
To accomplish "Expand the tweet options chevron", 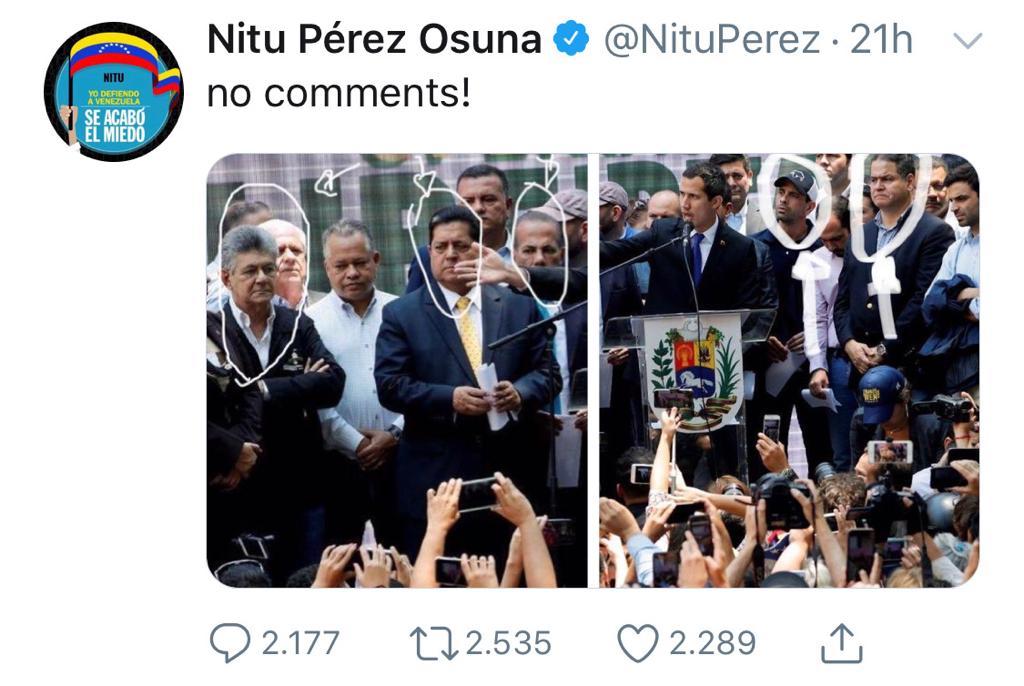I will click(967, 41).
